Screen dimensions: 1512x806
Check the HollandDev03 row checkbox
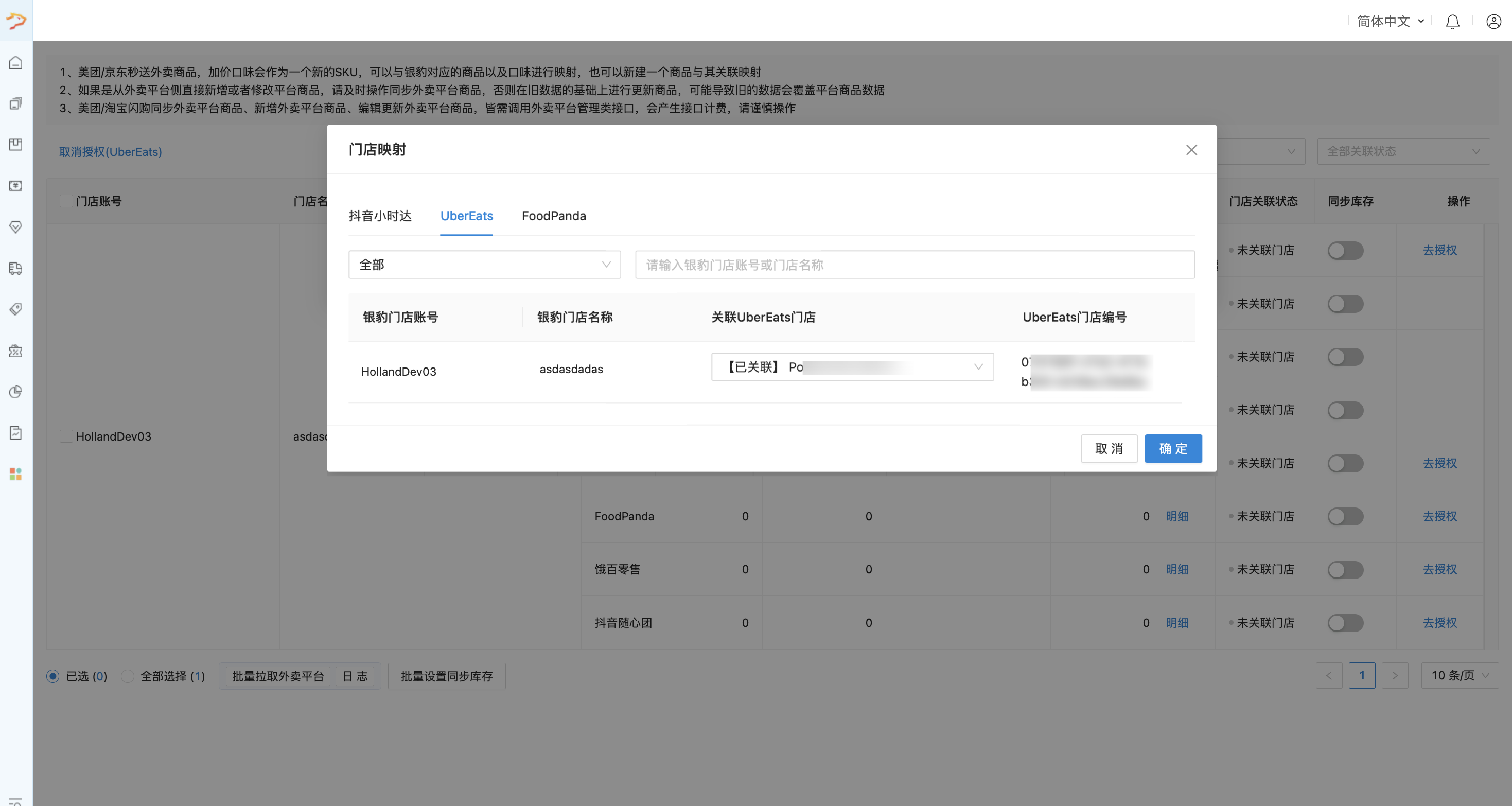pyautogui.click(x=66, y=436)
